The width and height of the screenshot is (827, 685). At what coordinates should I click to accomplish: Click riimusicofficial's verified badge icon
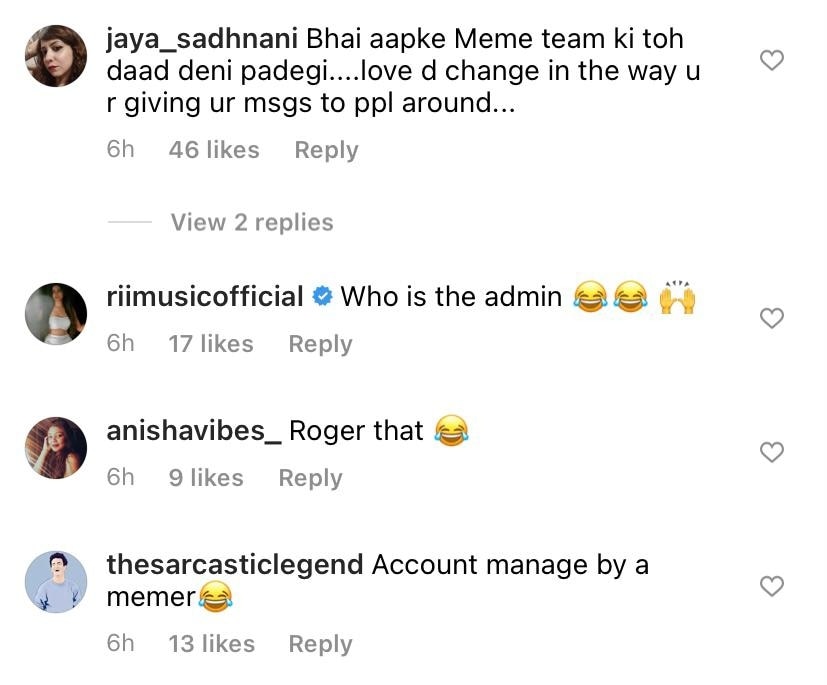coord(322,298)
